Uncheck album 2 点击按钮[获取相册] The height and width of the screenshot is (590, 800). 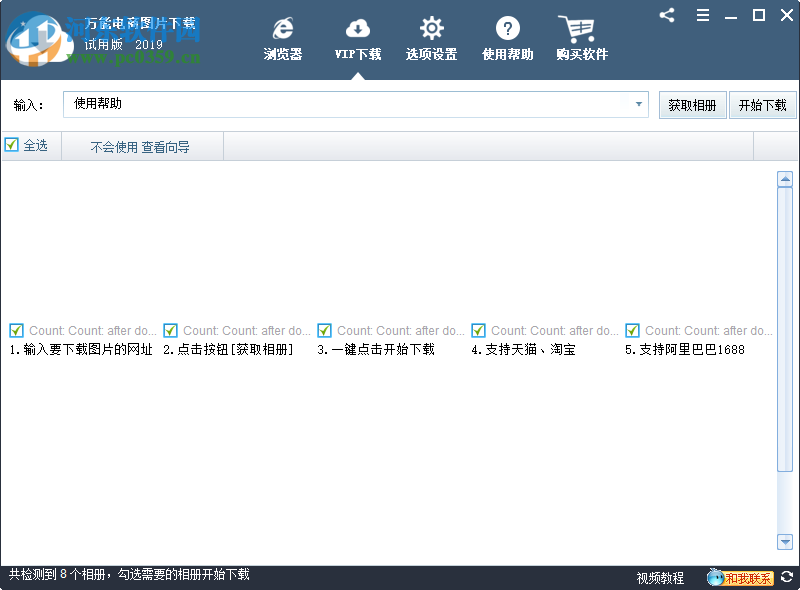click(170, 331)
